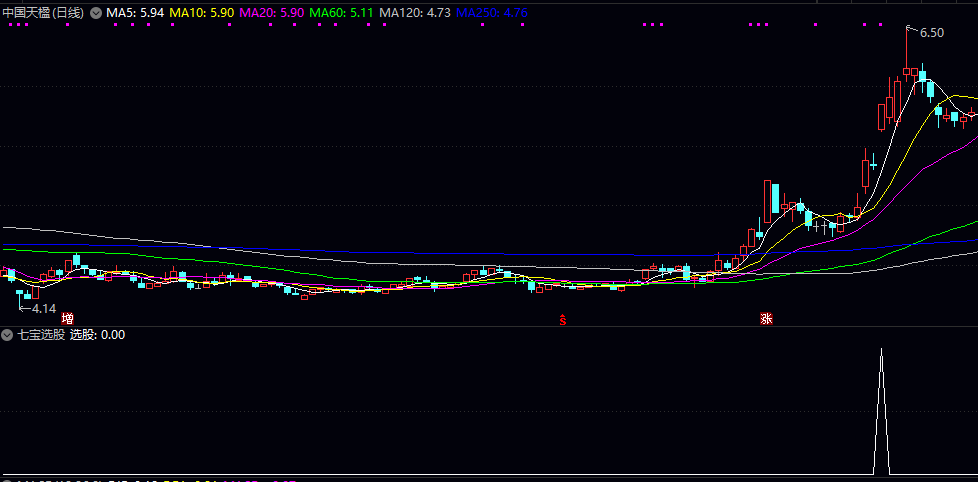Expand the 七宝选股 indicator dropdown arrow

click(8, 335)
